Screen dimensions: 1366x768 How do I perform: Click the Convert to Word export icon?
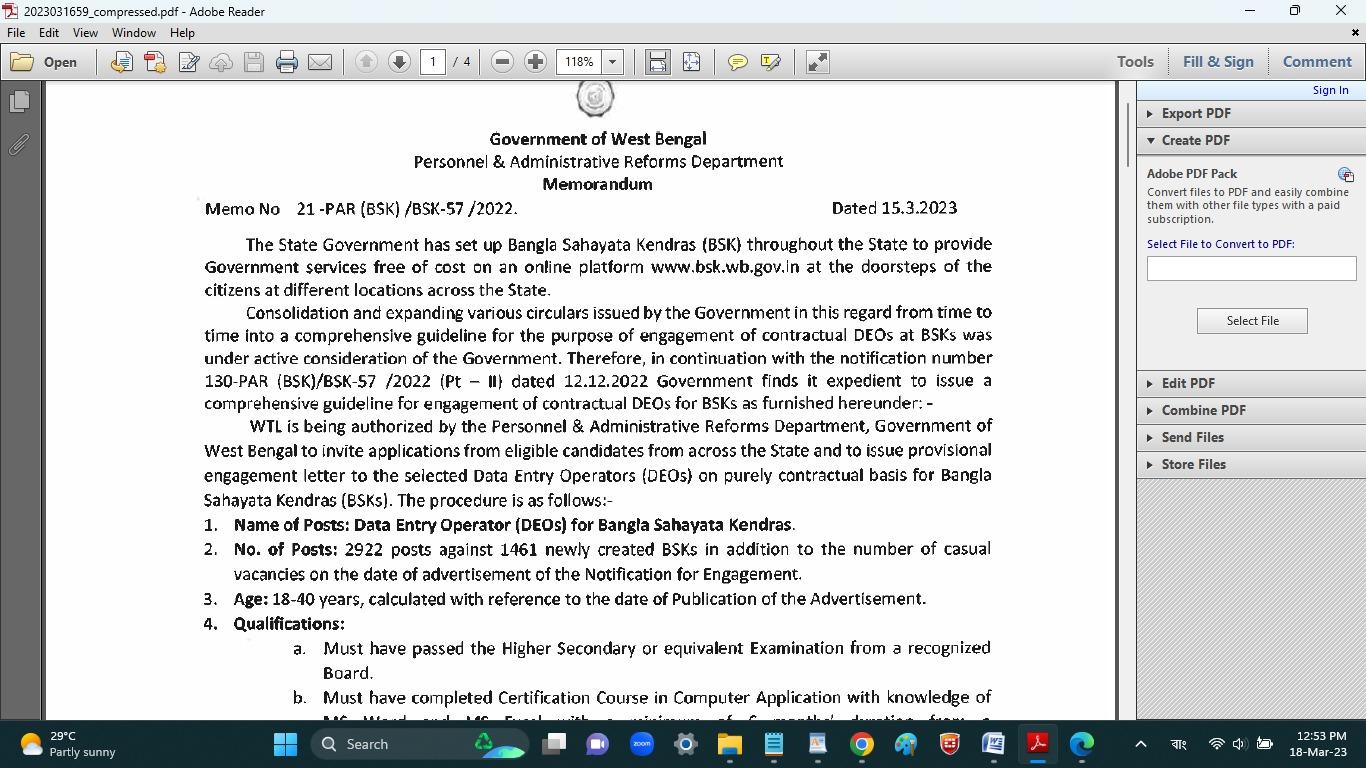121,62
